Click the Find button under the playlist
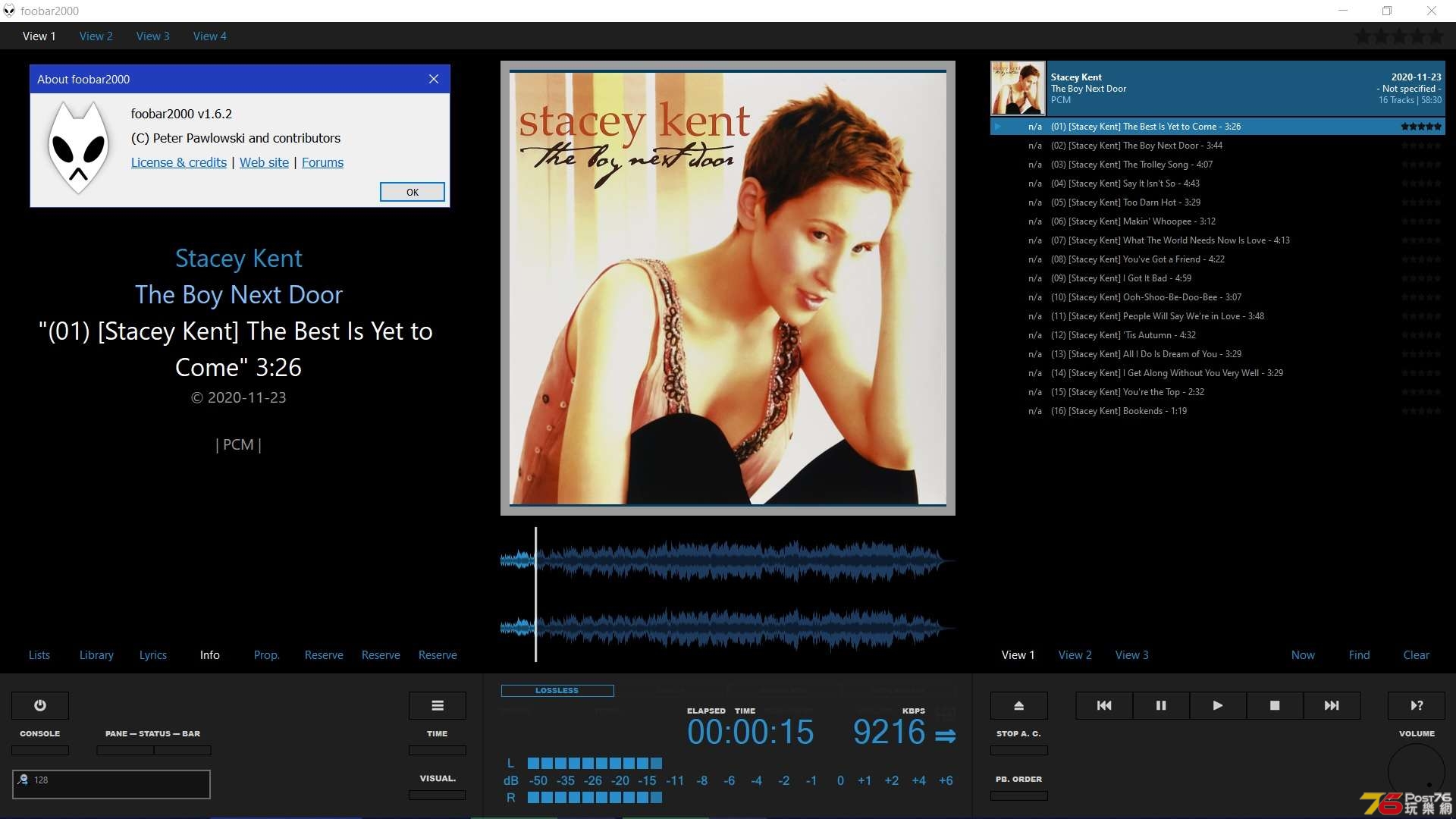This screenshot has height=819, width=1456. coord(1360,655)
